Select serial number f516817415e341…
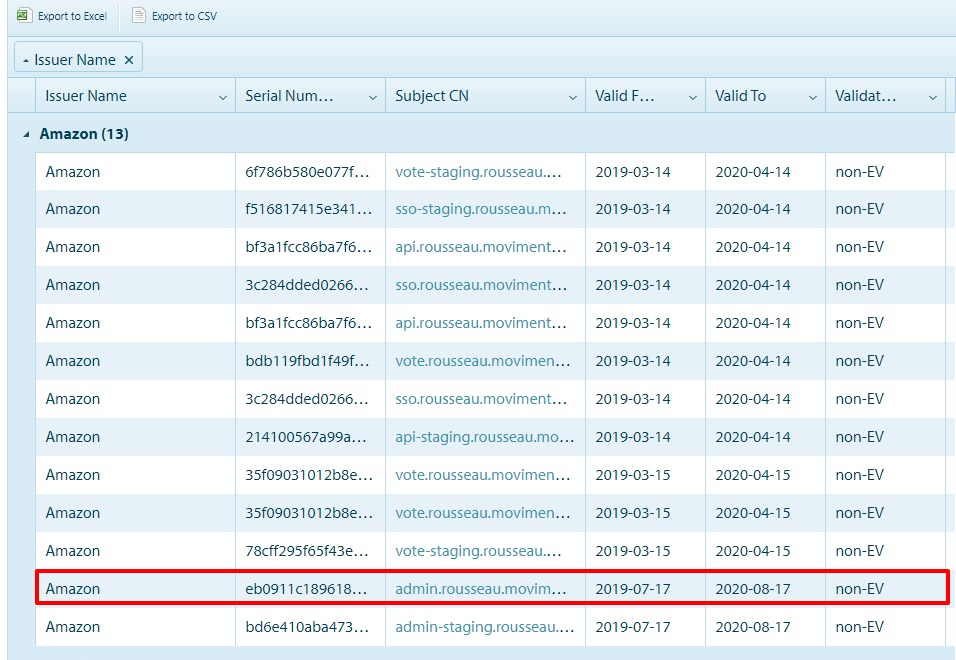The width and height of the screenshot is (956, 660). [x=307, y=209]
